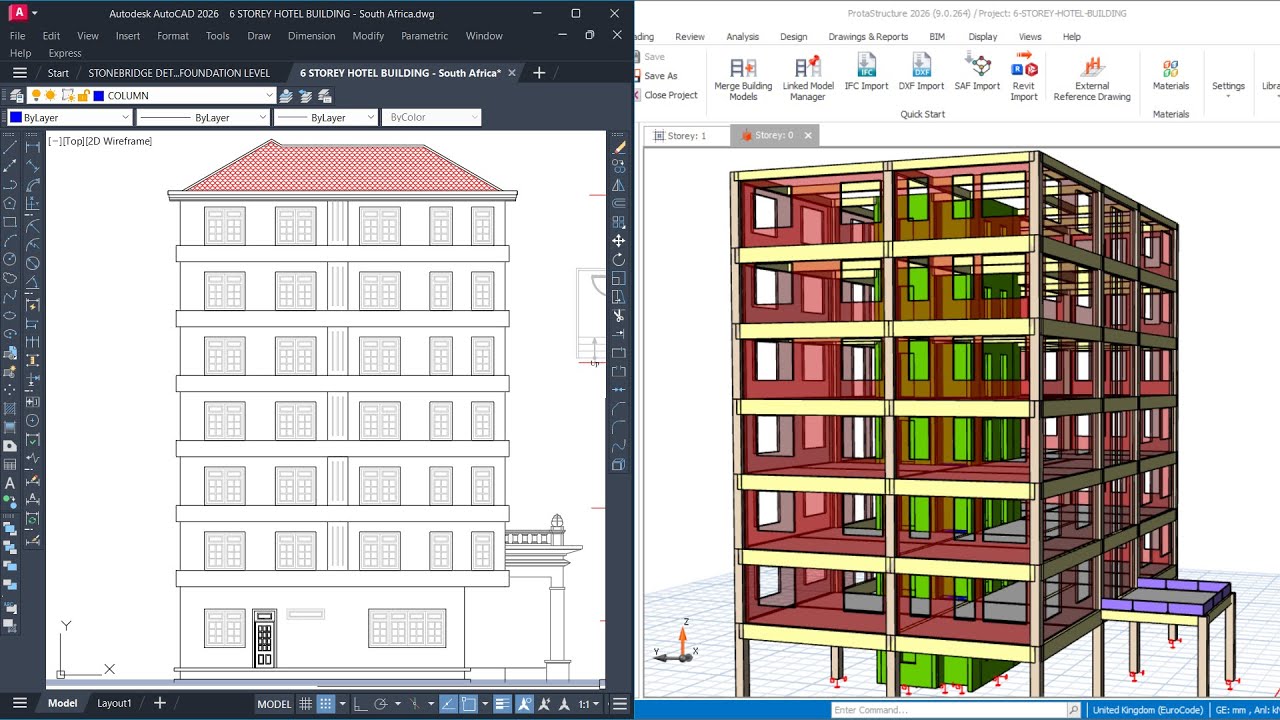Click the Revit Import icon
This screenshot has height=720, width=1280.
[1024, 77]
